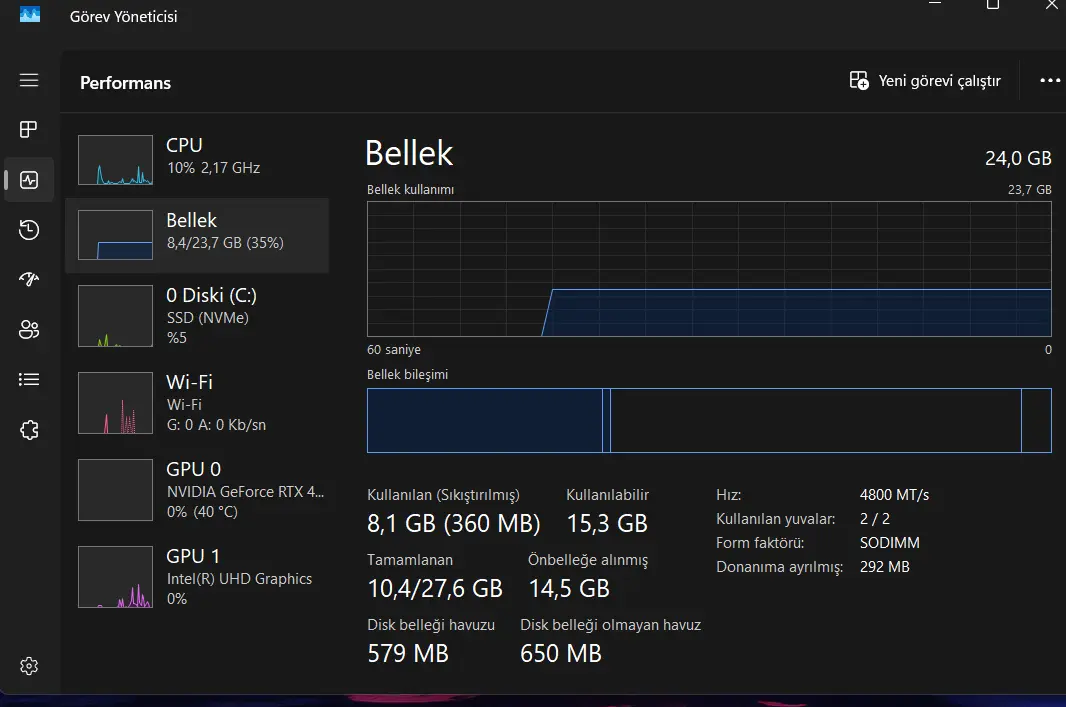Click the Task Manager app icon in title bar
This screenshot has width=1066, height=707.
pyautogui.click(x=30, y=14)
